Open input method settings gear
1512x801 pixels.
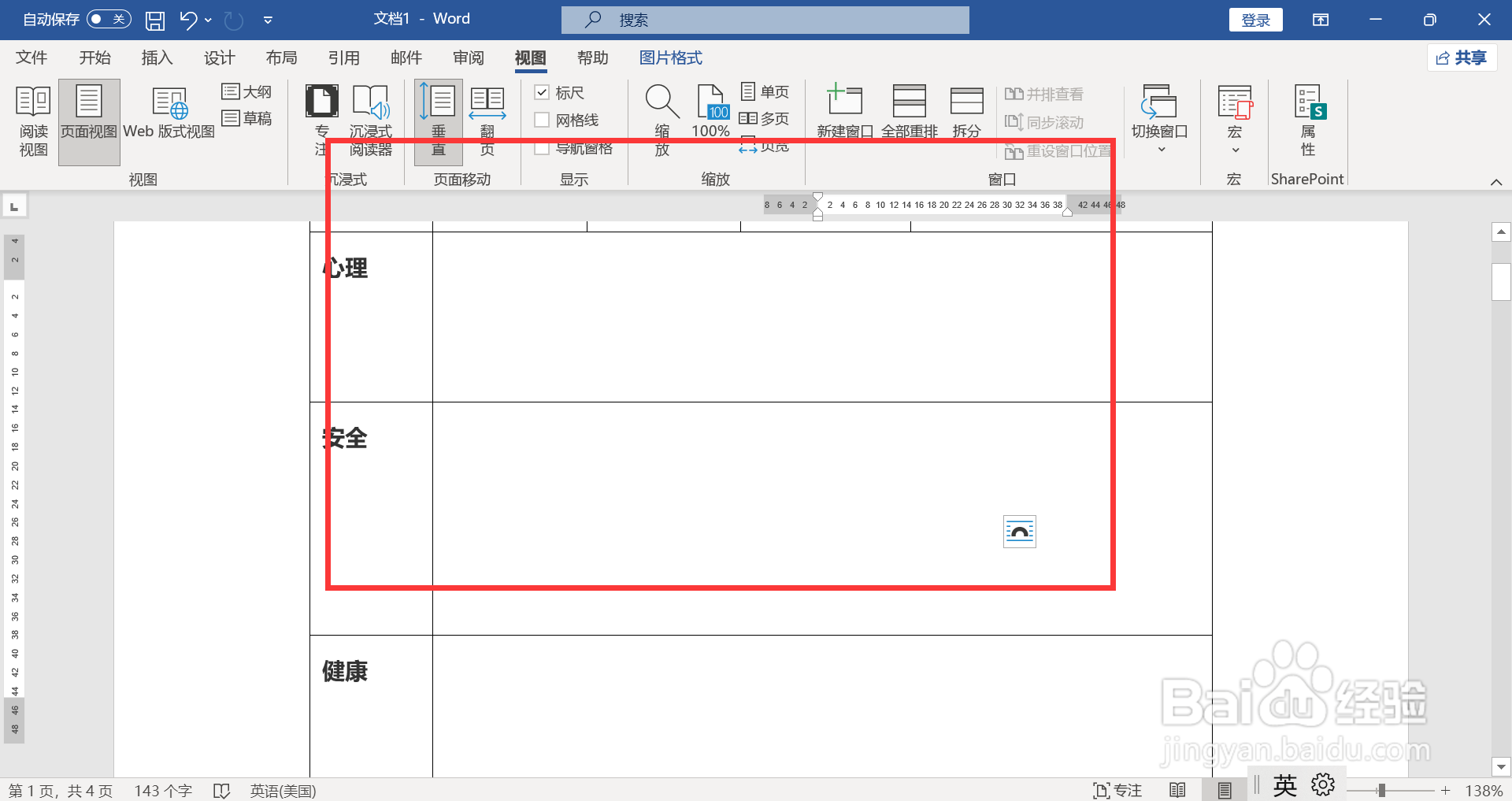1323,784
